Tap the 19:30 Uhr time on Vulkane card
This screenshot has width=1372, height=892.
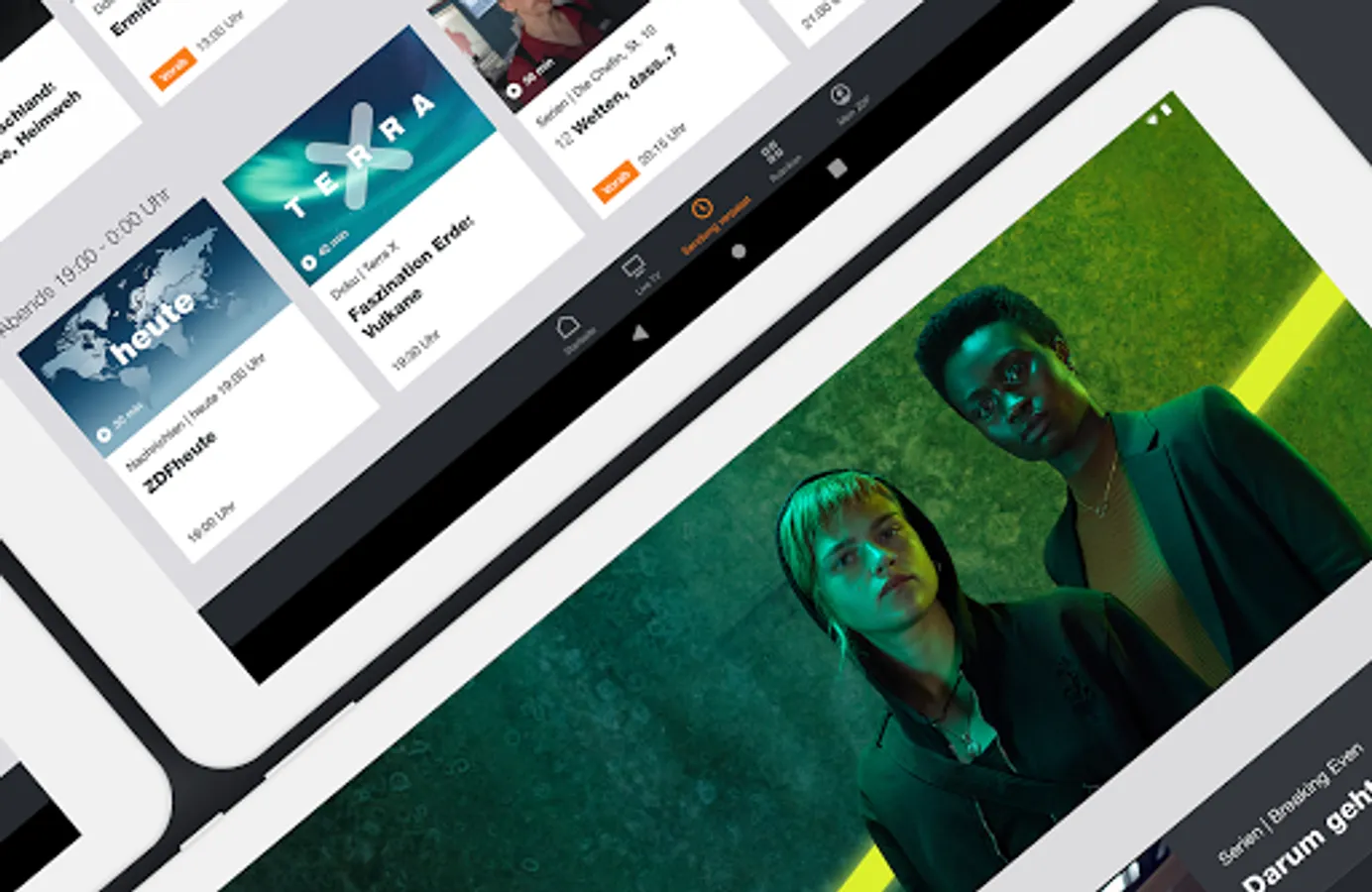pyautogui.click(x=415, y=351)
